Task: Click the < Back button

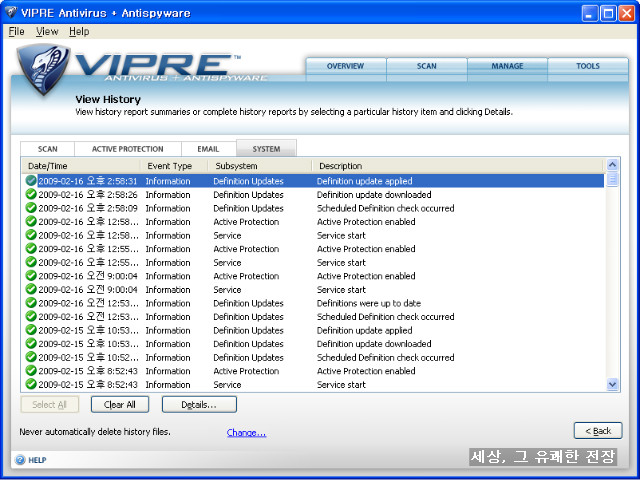Action: 598,431
